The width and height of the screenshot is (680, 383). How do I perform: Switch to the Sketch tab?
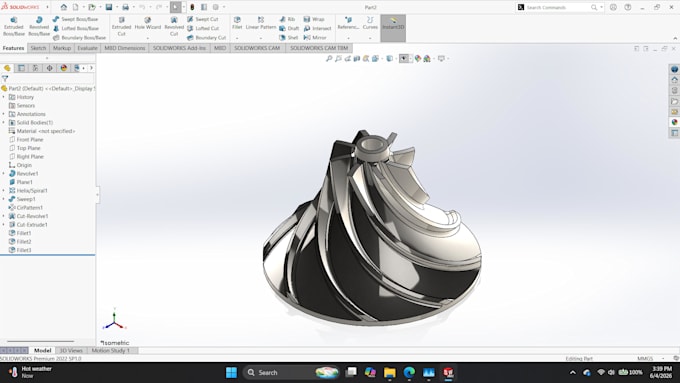tap(38, 48)
